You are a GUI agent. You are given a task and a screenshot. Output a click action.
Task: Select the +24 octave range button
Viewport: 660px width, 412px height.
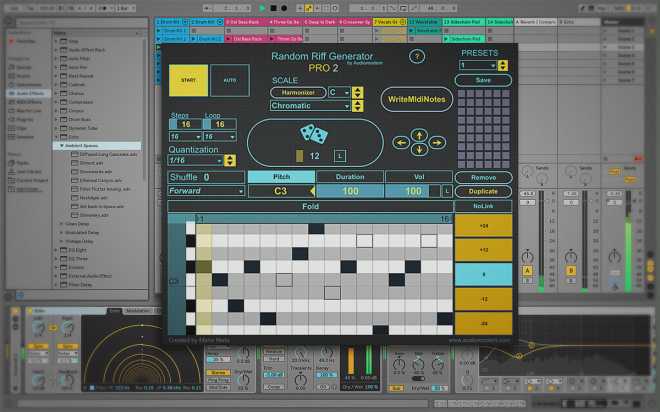[x=484, y=226]
